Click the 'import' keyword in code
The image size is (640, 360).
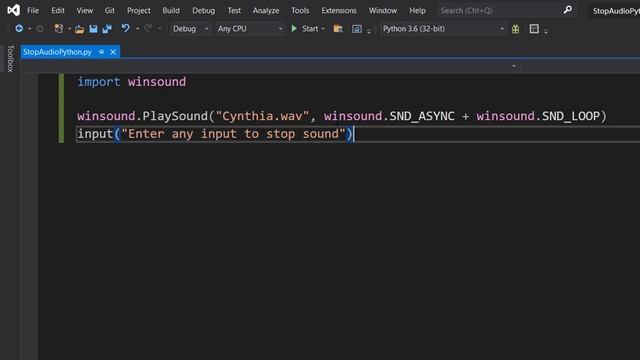99,82
